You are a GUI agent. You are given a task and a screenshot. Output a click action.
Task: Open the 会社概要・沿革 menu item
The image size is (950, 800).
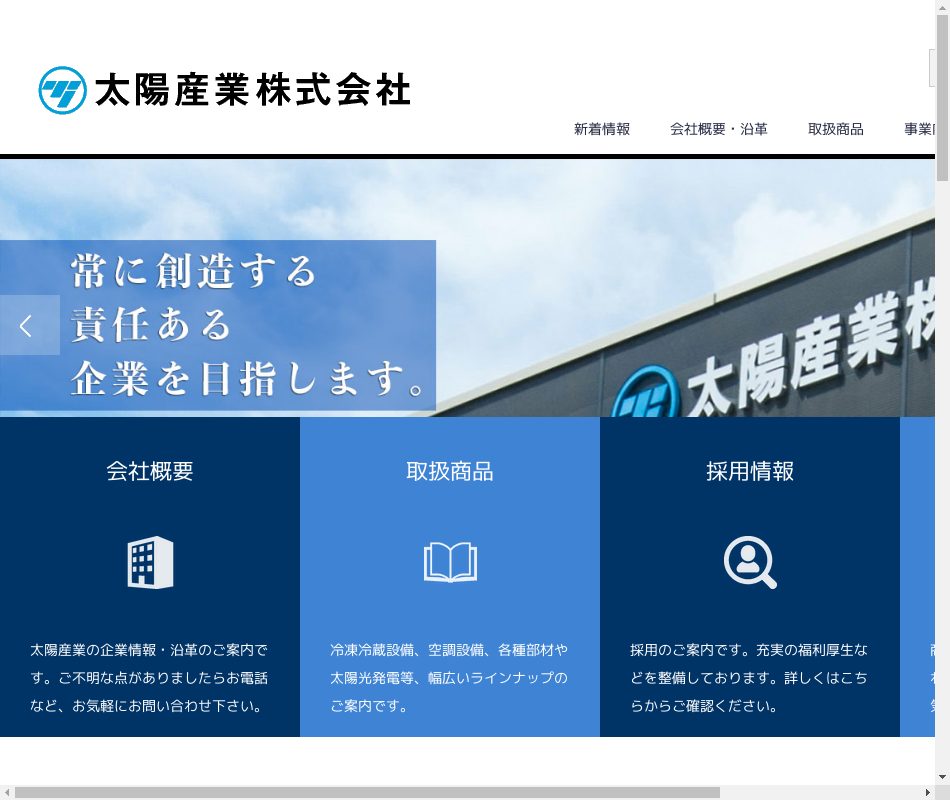point(719,129)
